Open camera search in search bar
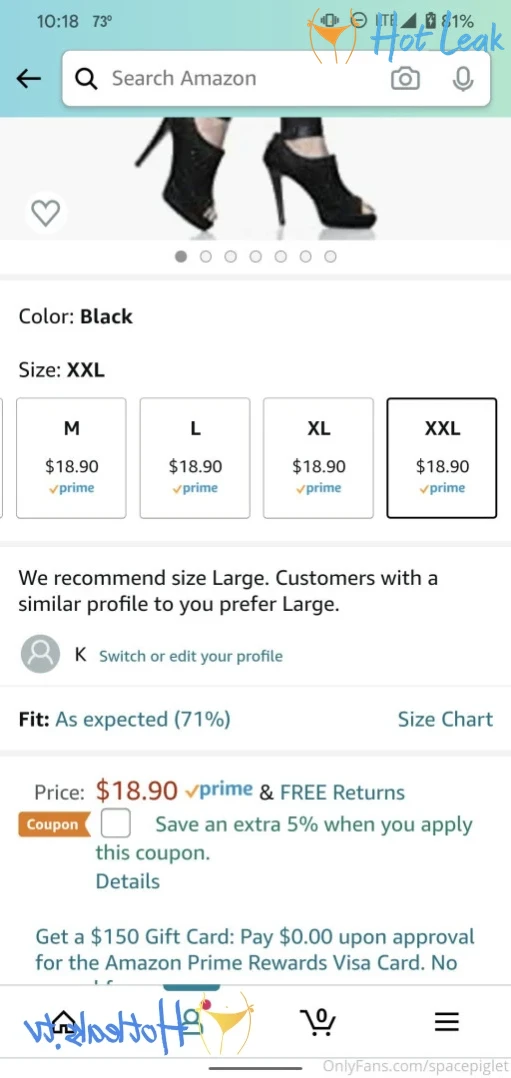 (x=405, y=79)
